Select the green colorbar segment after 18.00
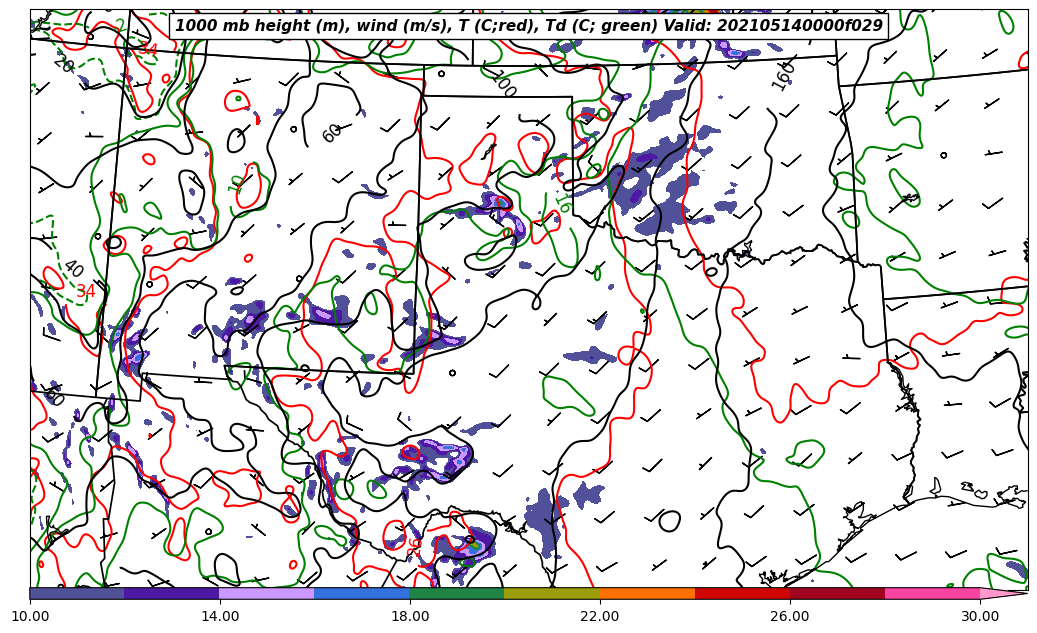Screen dimensions: 1037x633 click(456, 593)
